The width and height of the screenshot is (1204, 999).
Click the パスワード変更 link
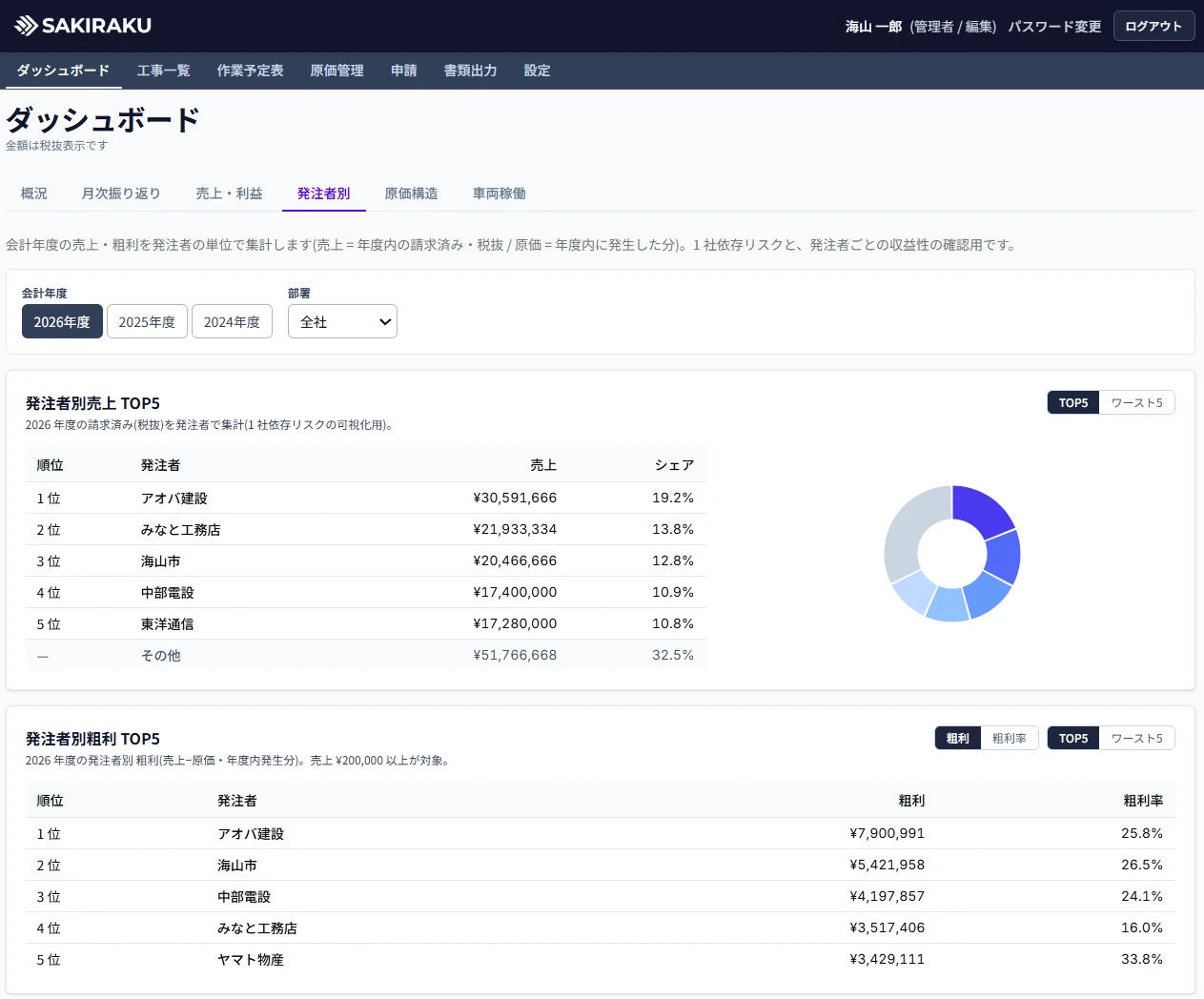click(x=1054, y=27)
